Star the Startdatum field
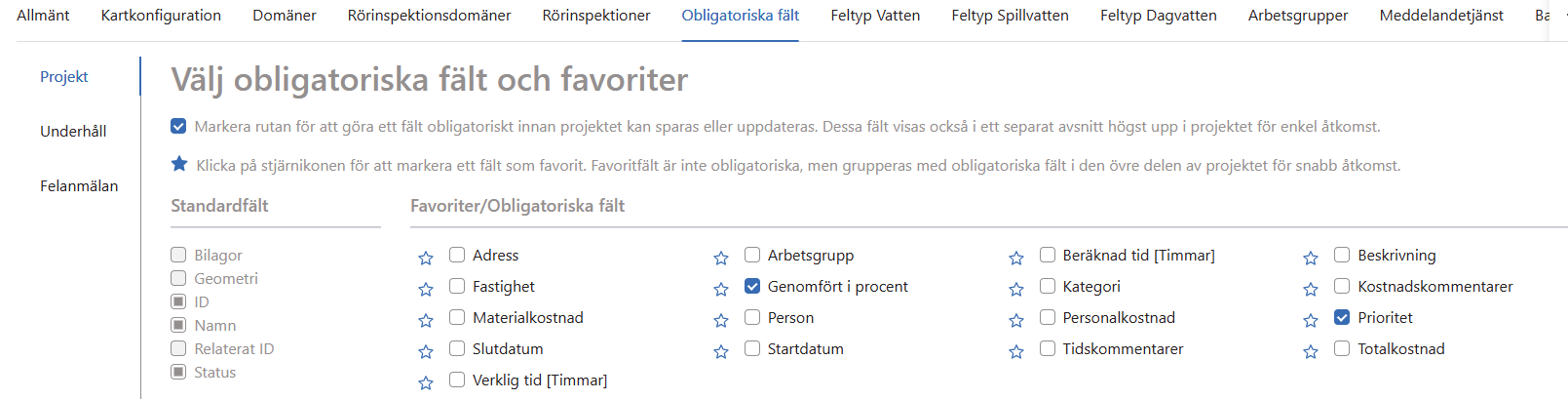 (x=721, y=351)
